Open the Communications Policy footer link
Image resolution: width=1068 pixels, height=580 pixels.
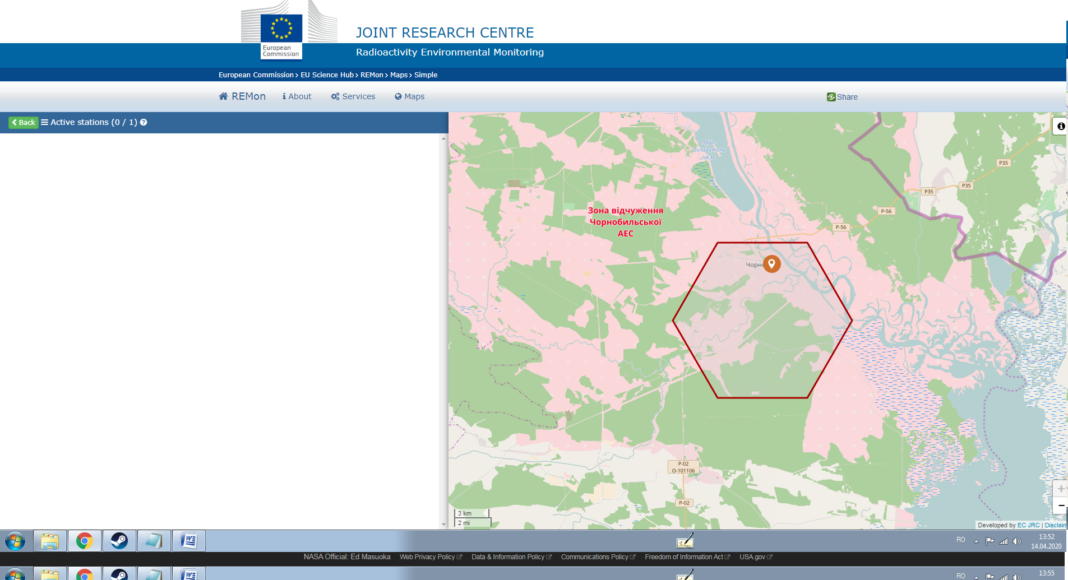(x=598, y=557)
